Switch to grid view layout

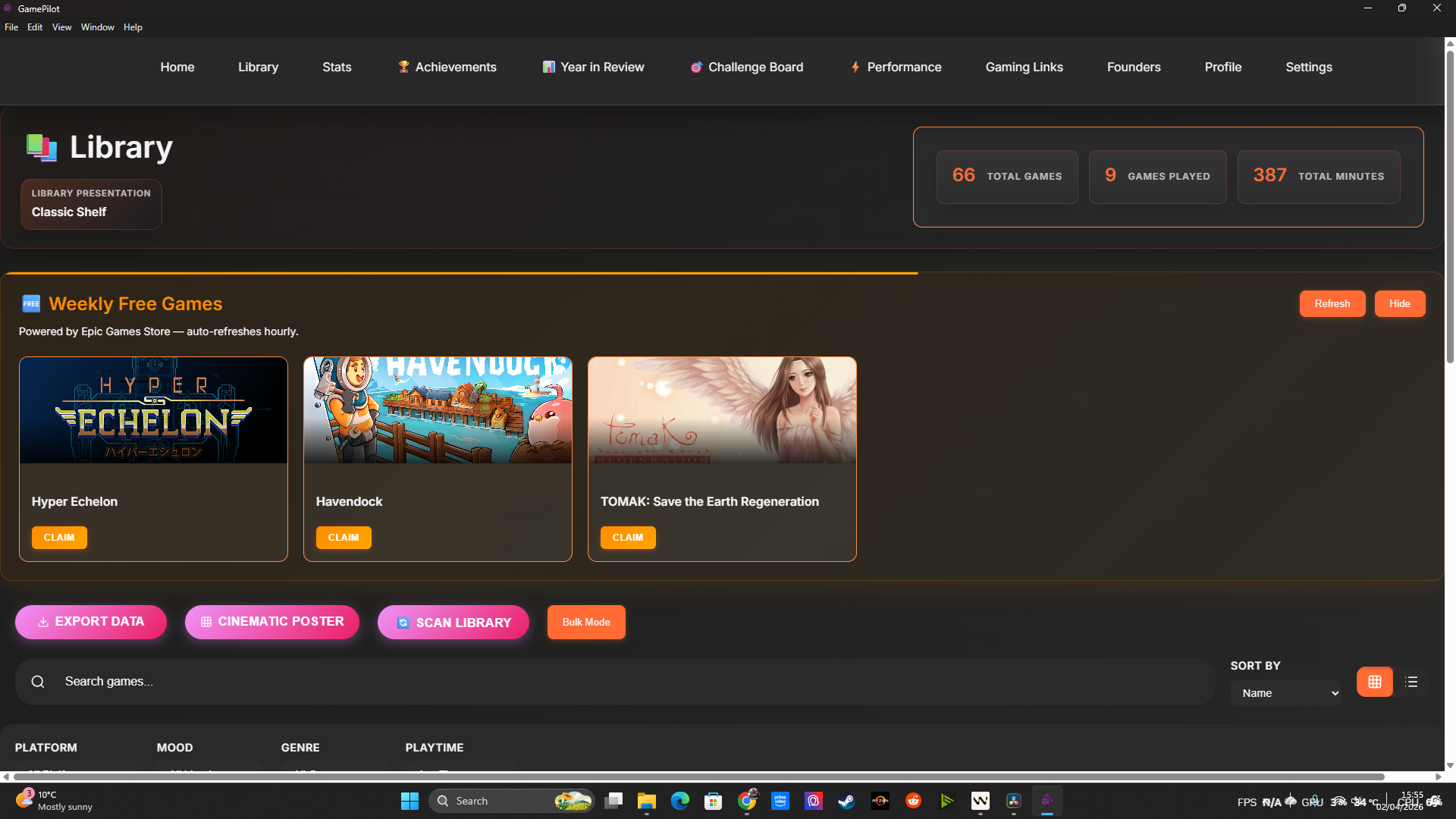[1374, 682]
